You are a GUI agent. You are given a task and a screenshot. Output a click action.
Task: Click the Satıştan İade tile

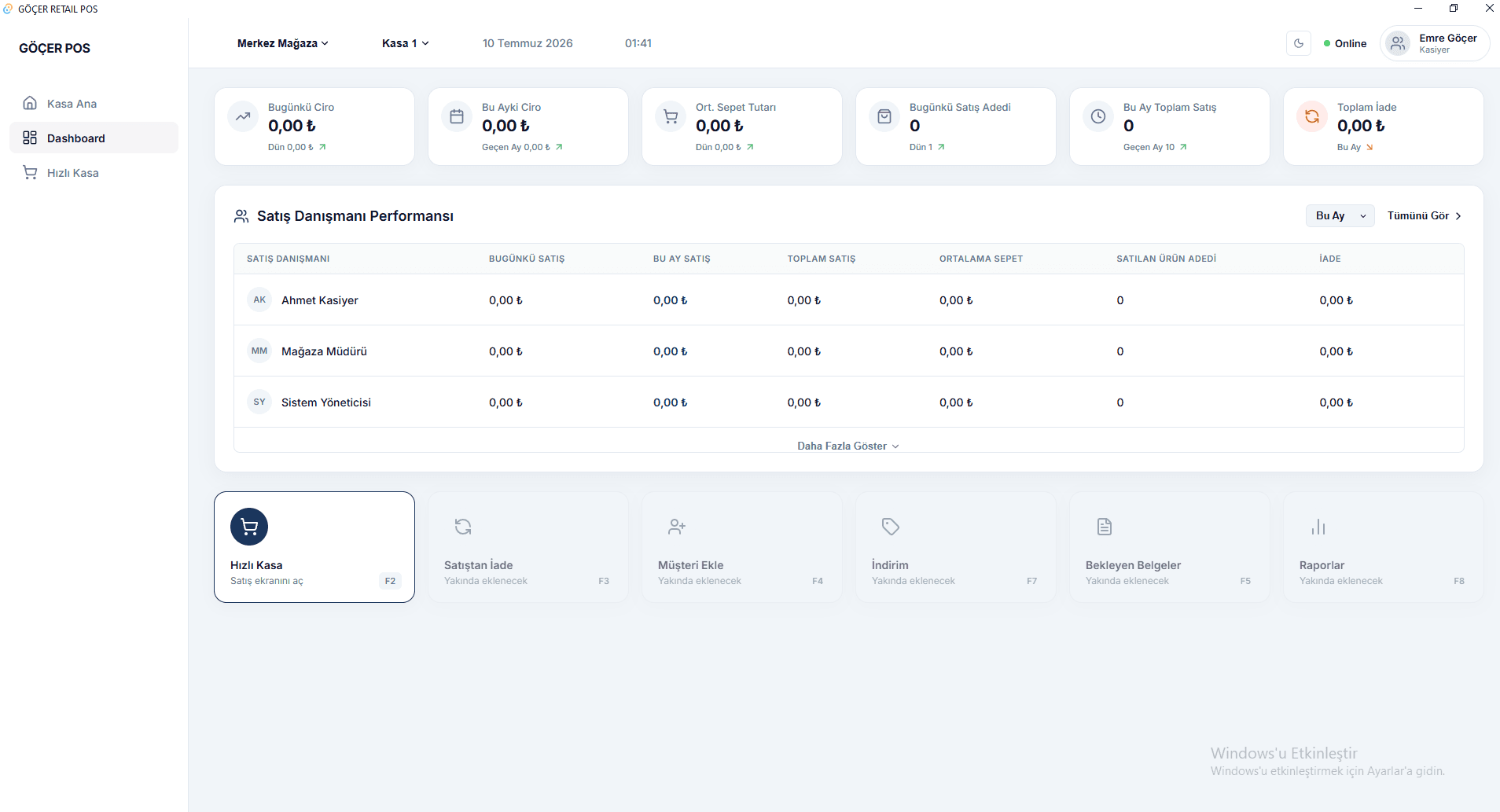[x=528, y=547]
